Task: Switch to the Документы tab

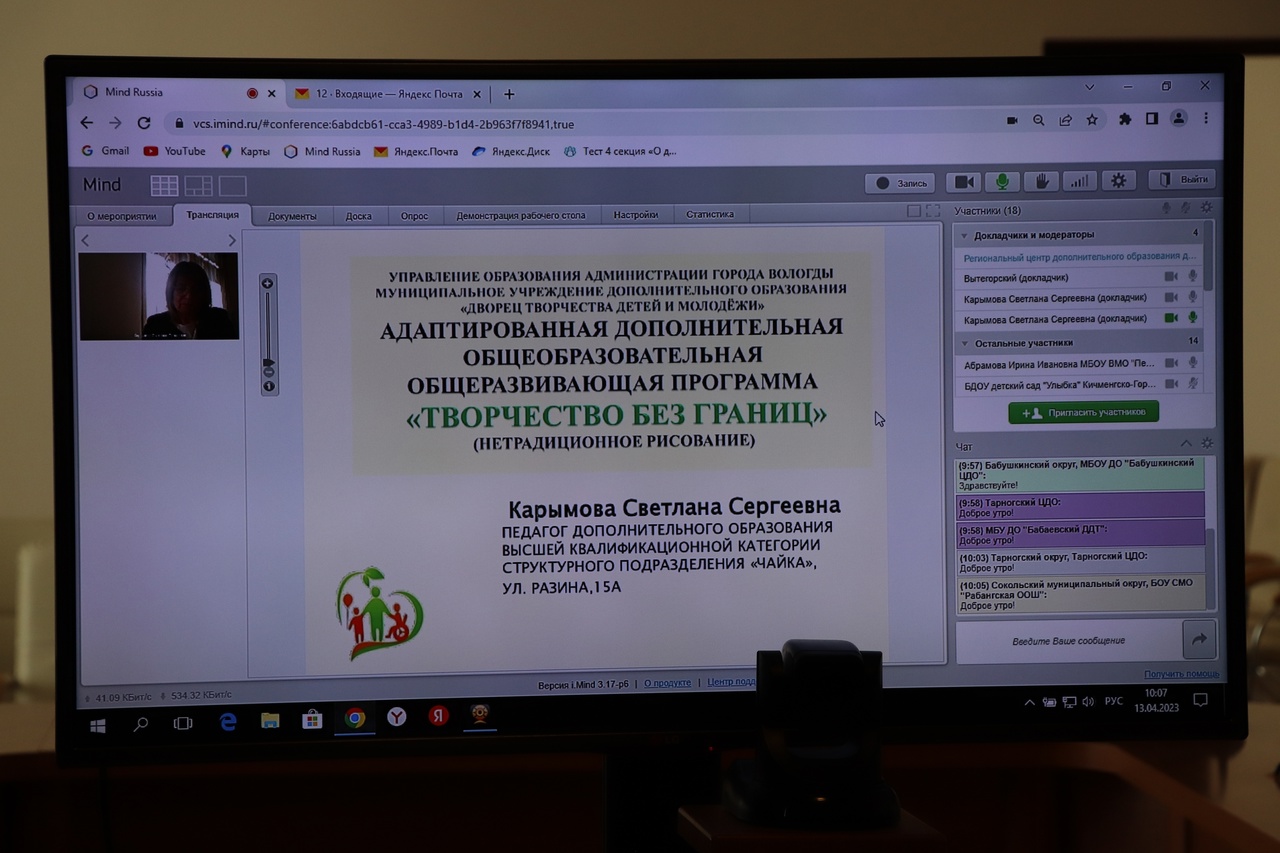Action: pos(292,216)
